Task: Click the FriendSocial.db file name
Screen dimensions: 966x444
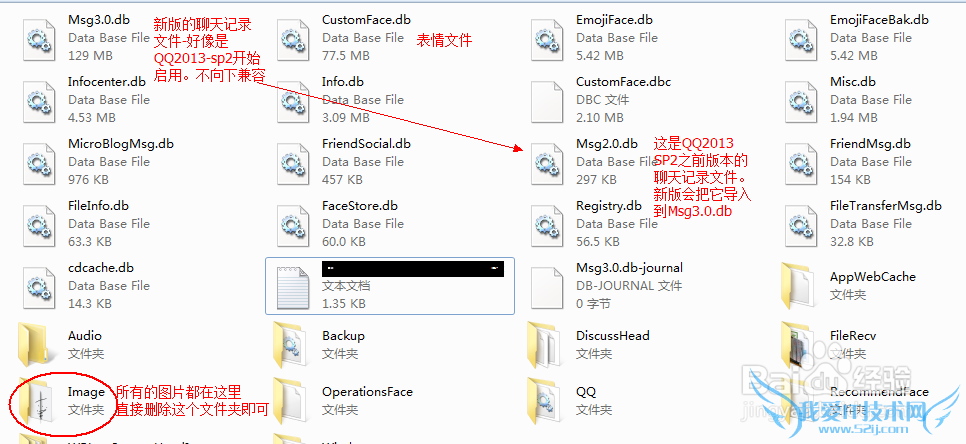Action: 367,143
